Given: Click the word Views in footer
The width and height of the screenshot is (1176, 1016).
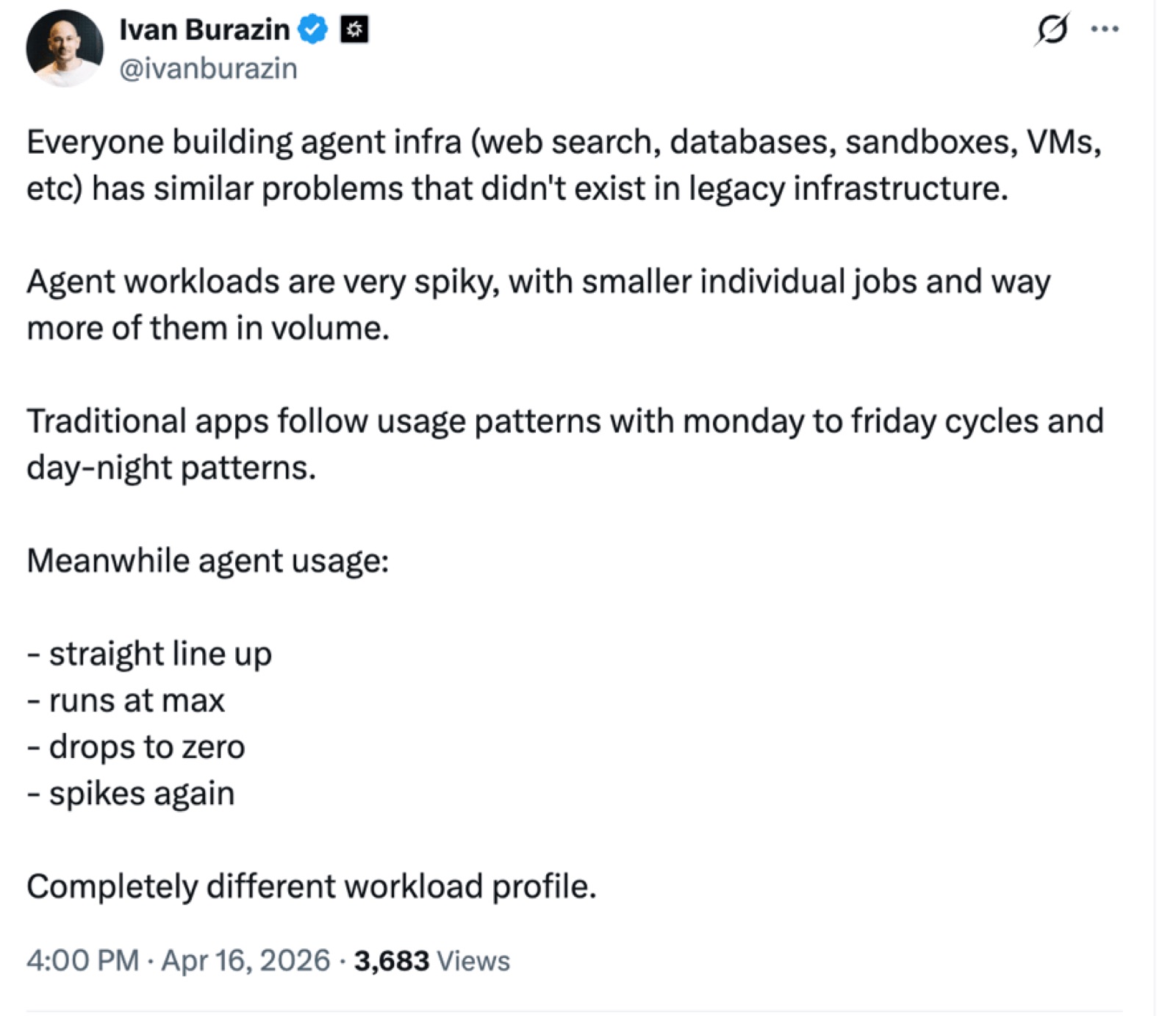Looking at the screenshot, I should [473, 961].
